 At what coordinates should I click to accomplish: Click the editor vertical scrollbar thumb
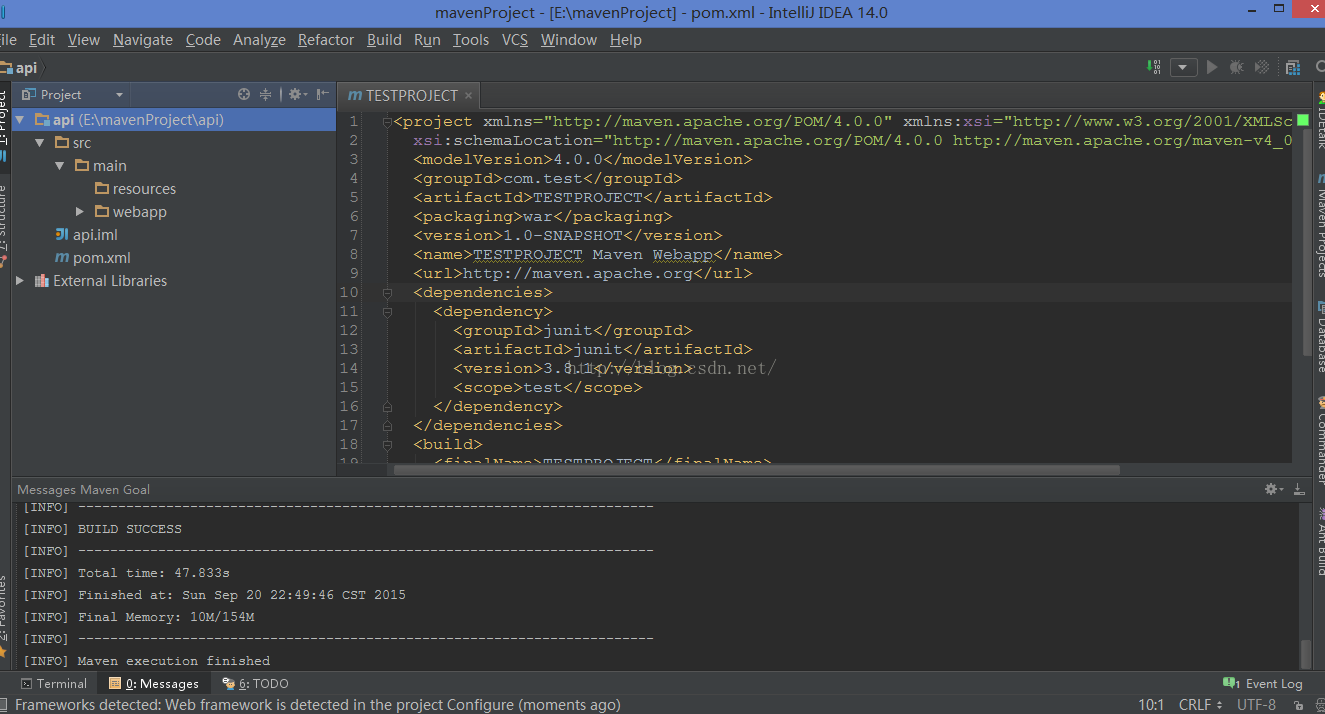point(1305,240)
